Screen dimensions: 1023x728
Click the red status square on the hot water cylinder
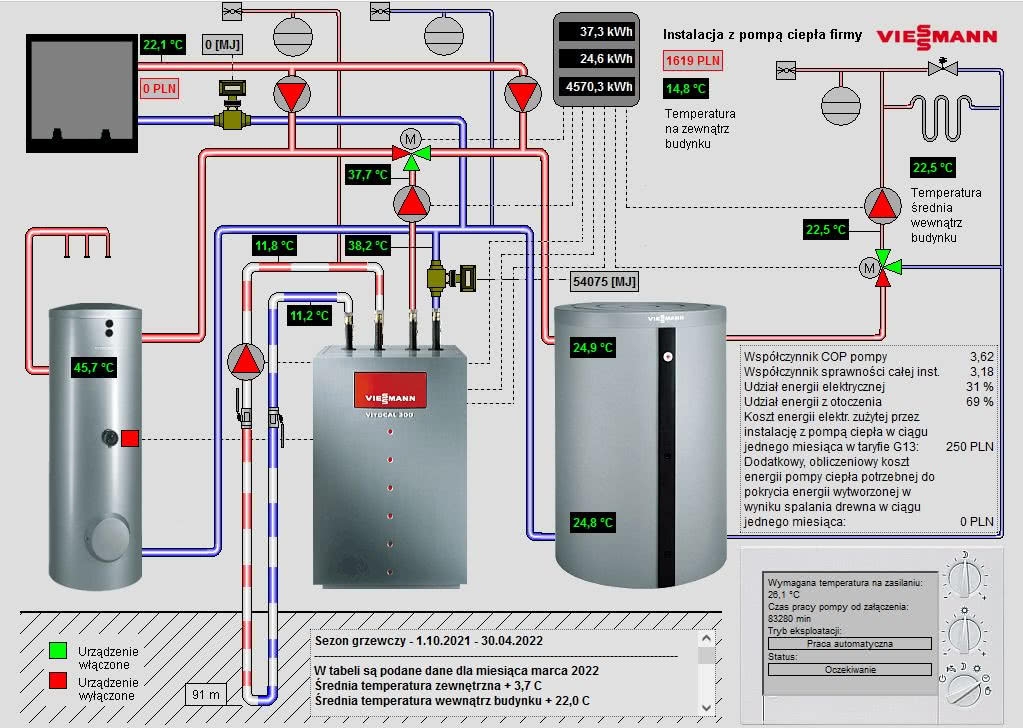[130, 438]
